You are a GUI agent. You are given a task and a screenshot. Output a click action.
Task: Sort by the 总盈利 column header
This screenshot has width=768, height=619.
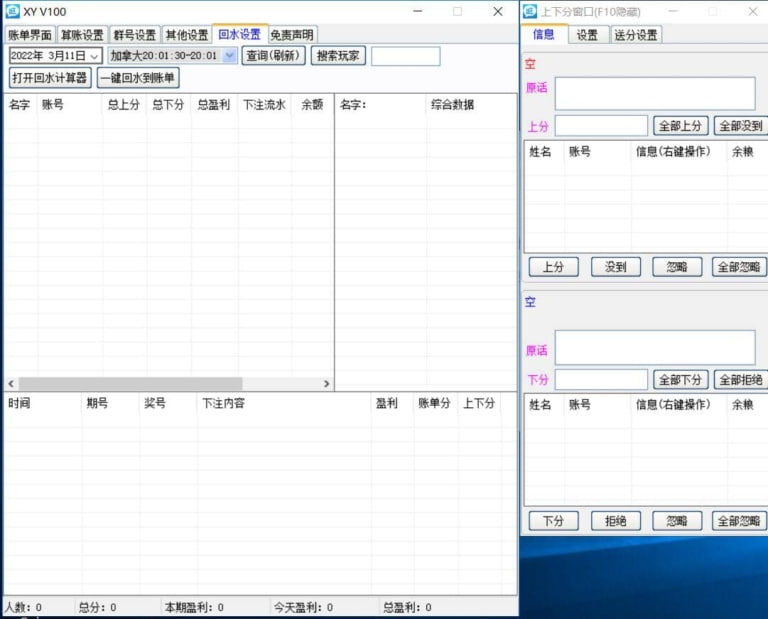click(x=213, y=104)
